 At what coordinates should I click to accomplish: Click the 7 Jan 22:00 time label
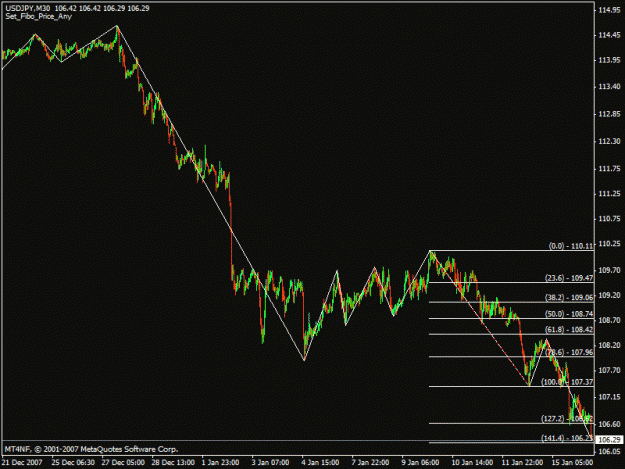tap(370, 463)
